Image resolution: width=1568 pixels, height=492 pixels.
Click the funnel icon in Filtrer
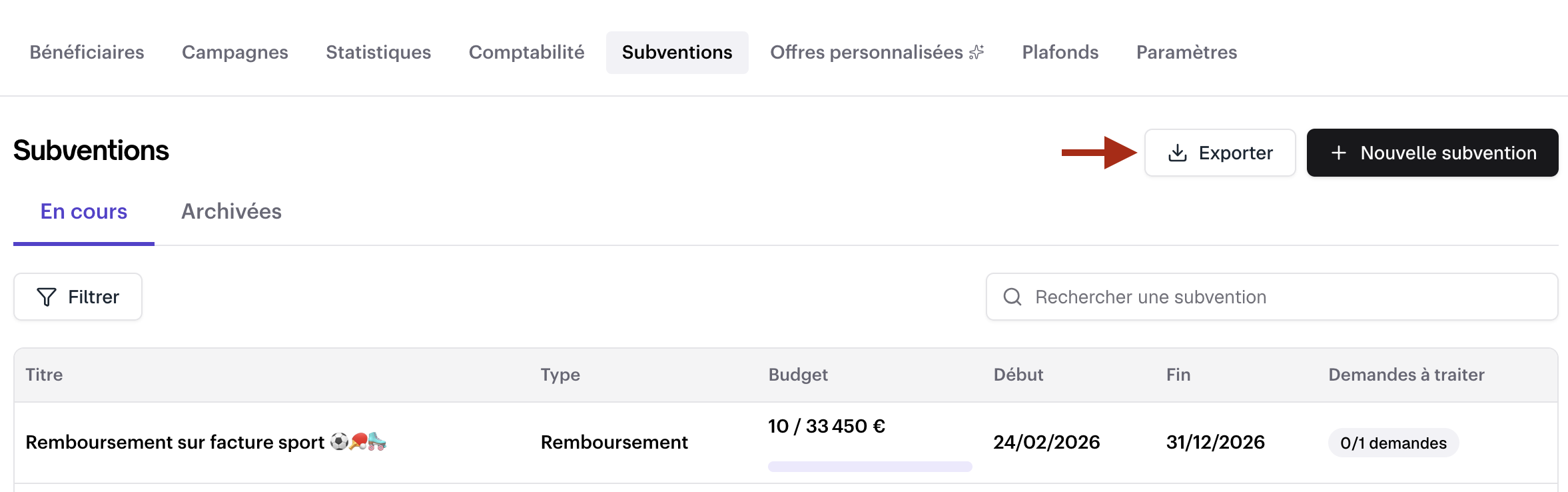(47, 297)
